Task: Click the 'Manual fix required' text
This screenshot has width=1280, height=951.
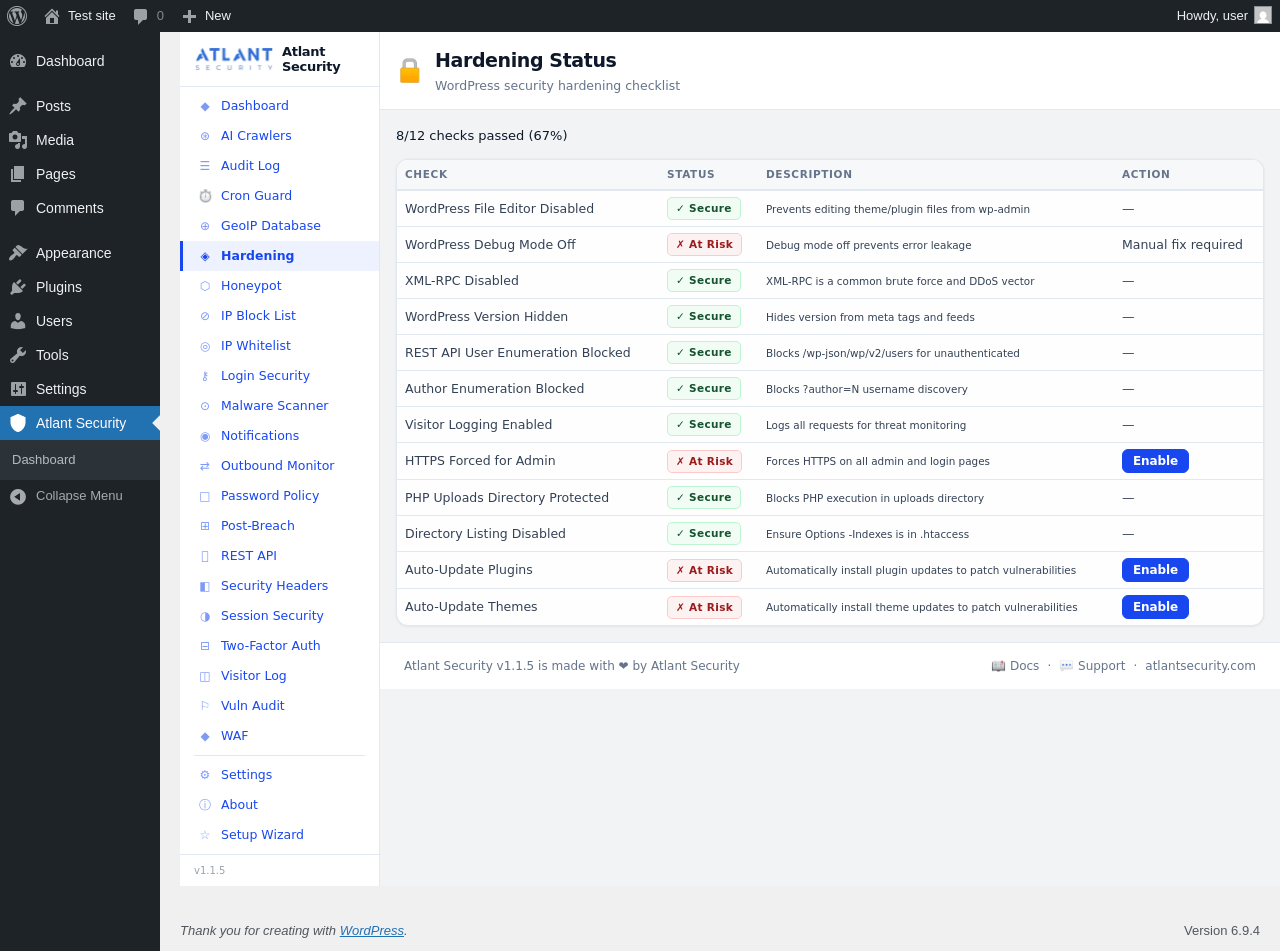Action: (1182, 245)
